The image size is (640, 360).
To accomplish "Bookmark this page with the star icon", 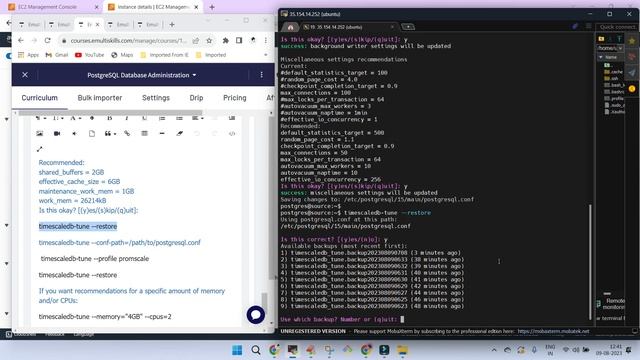I will coord(209,40).
